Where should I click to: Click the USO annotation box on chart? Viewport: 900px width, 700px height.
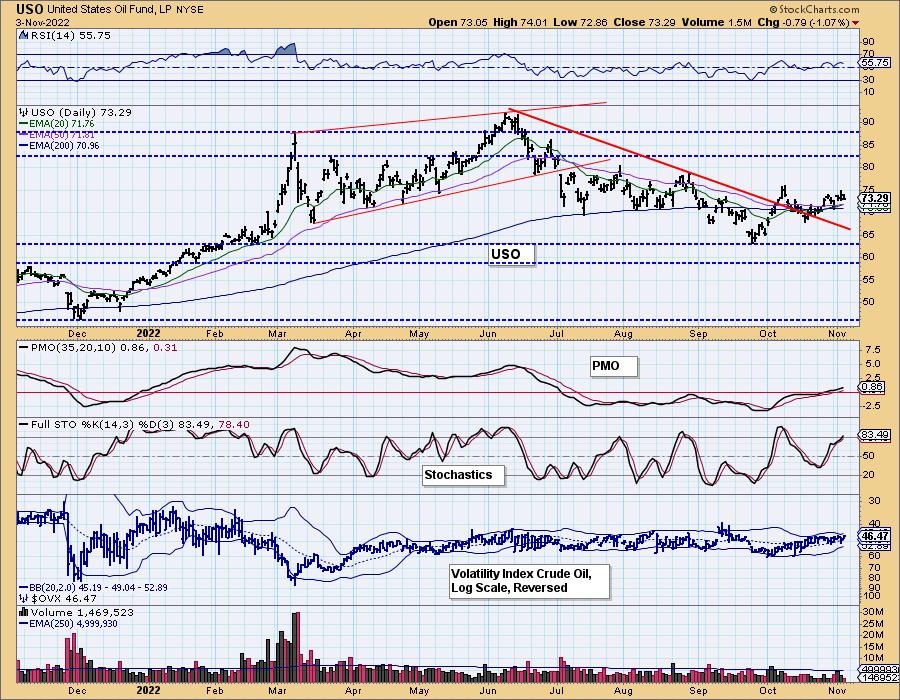(511, 254)
